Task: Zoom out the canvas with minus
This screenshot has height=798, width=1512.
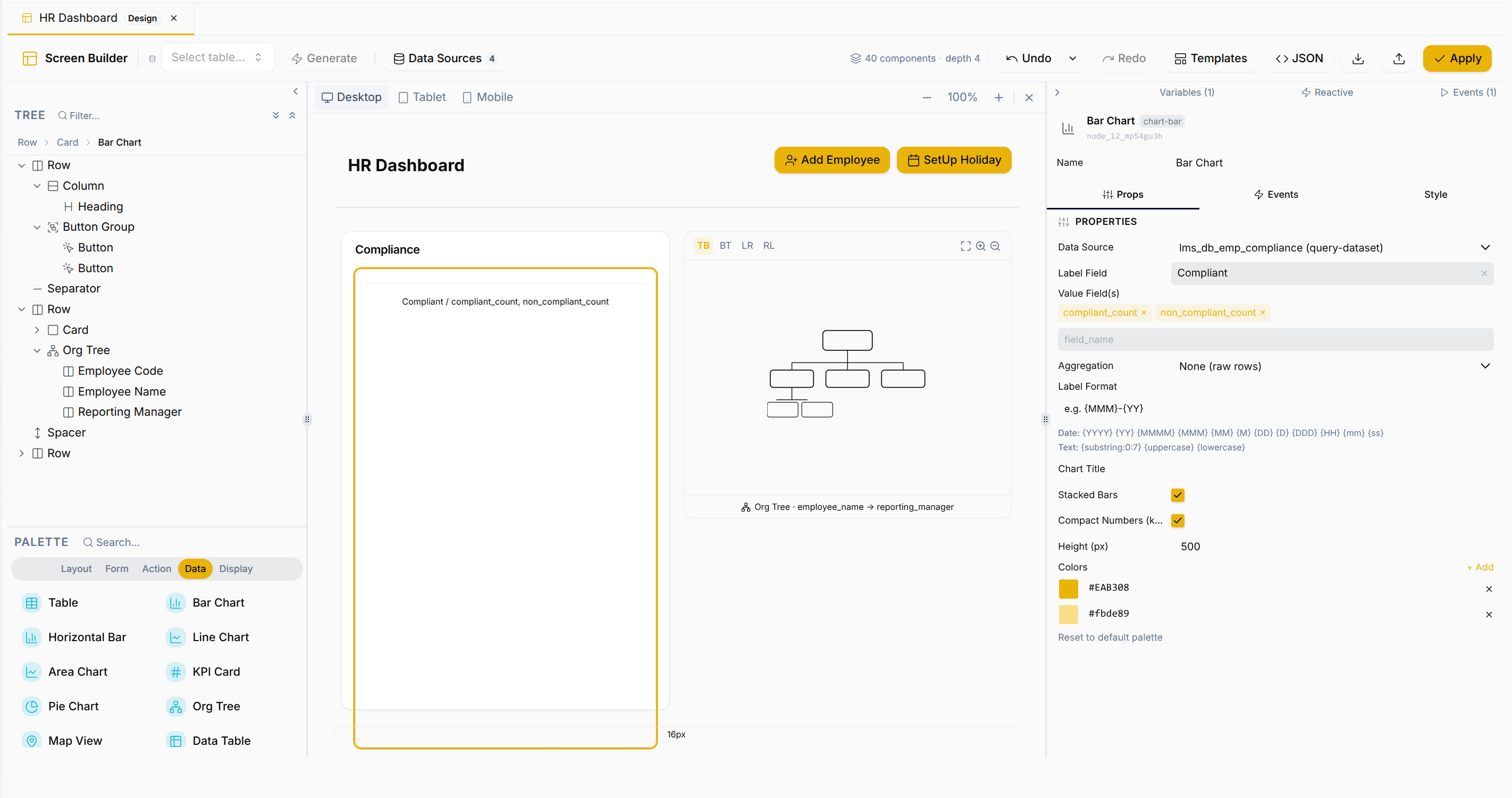Action: 926,97
